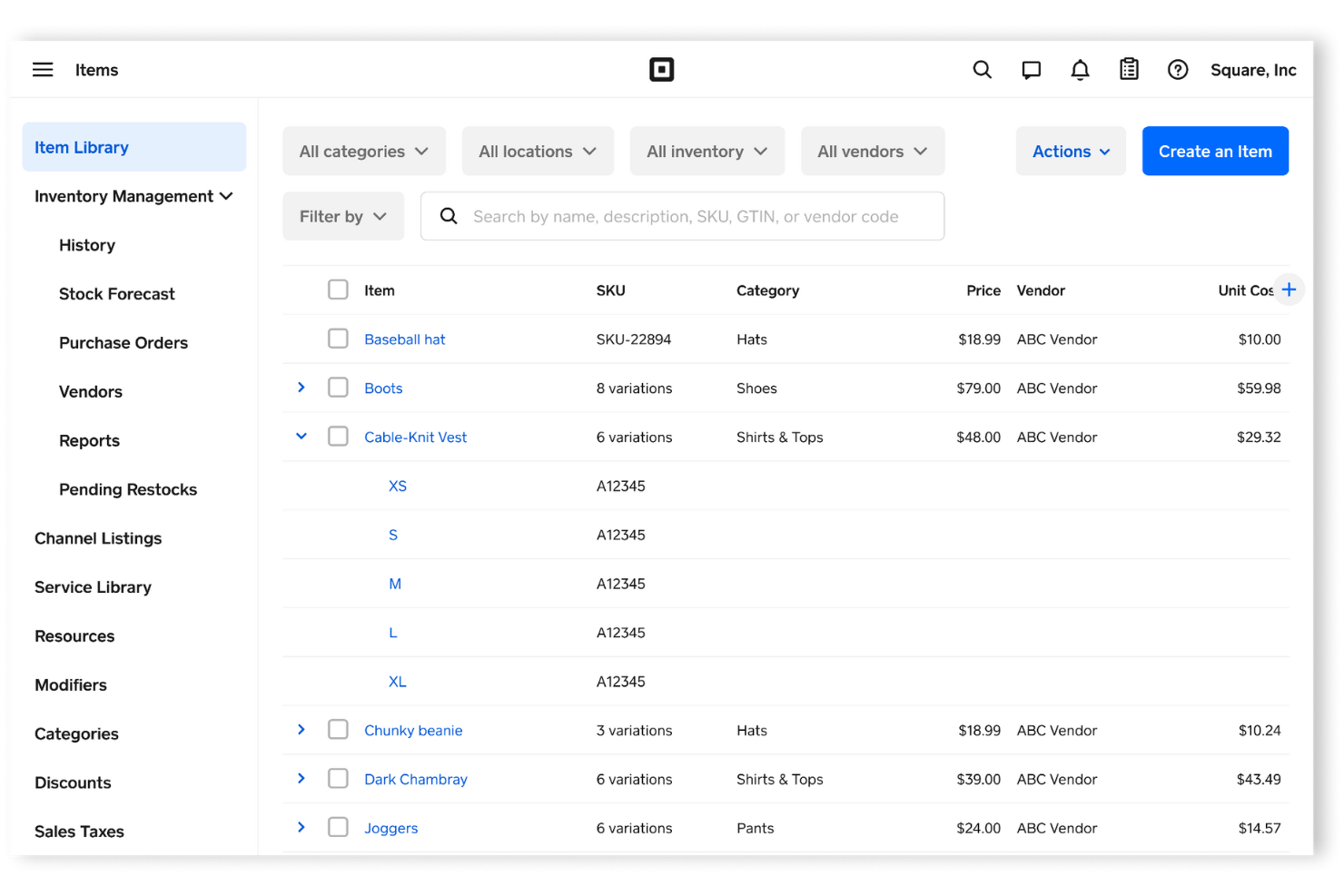1344x896 pixels.
Task: Open Categories in the sidebar
Action: [x=76, y=734]
